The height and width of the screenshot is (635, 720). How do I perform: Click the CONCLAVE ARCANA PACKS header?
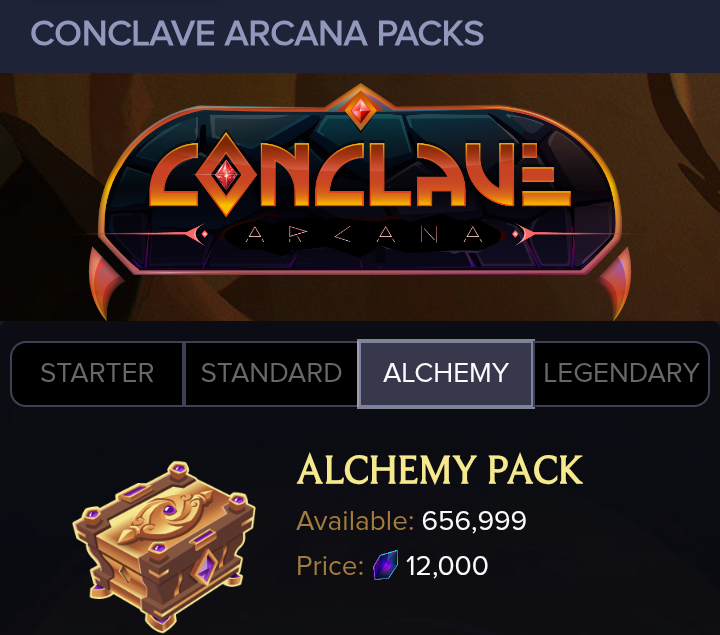257,34
